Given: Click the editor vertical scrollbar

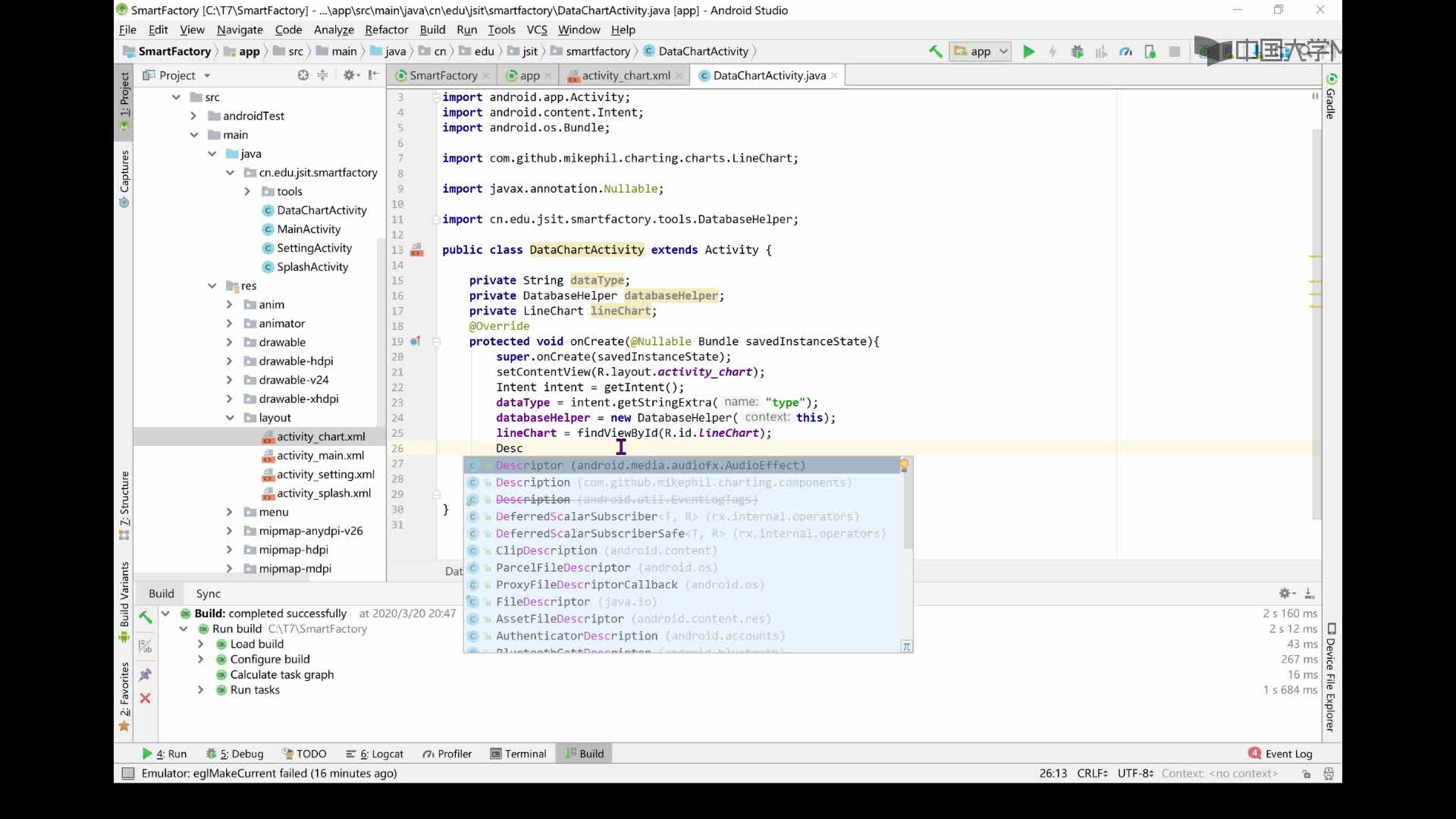Looking at the screenshot, I should point(1316,323).
